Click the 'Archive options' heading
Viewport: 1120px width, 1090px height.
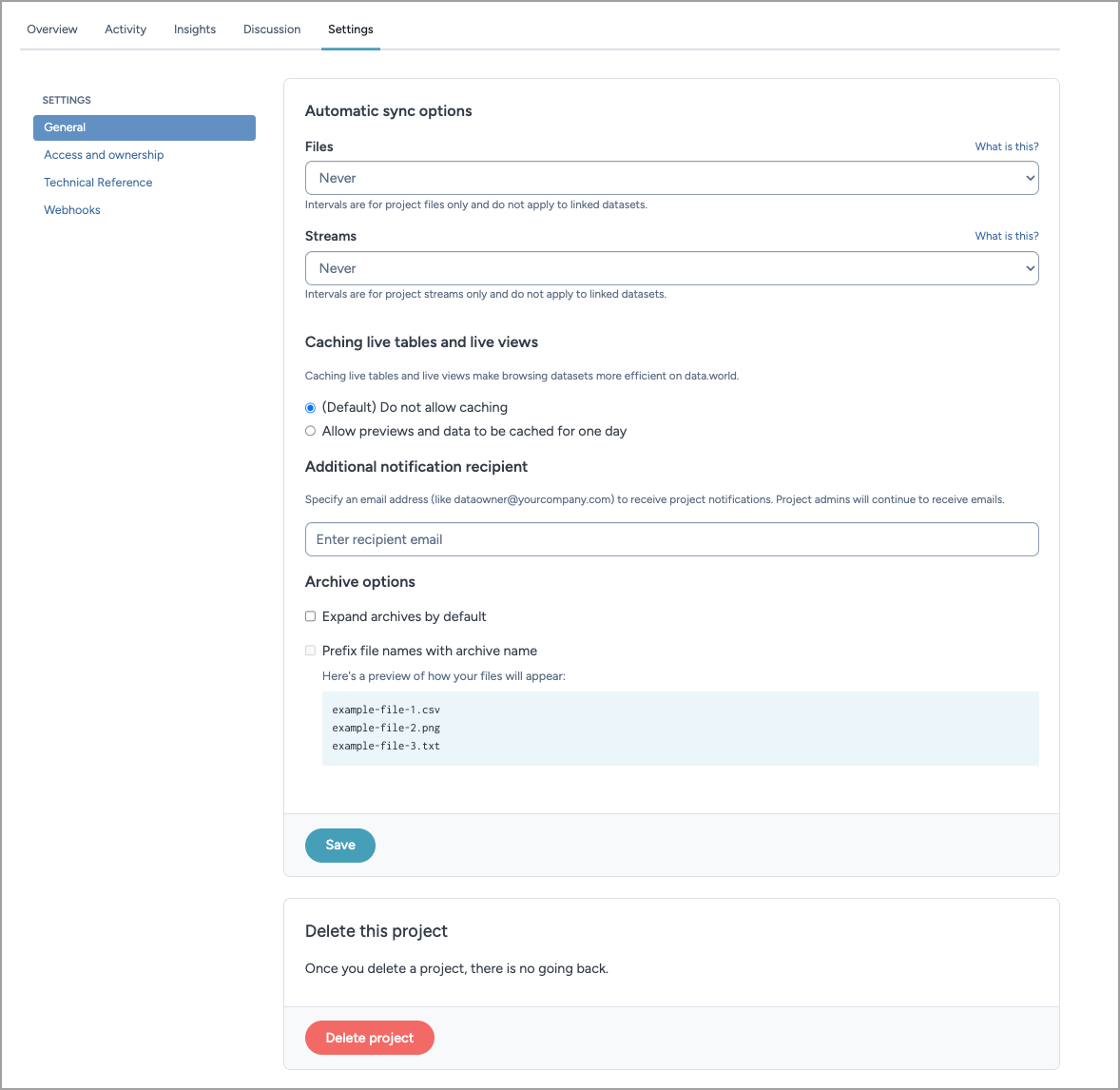360,582
